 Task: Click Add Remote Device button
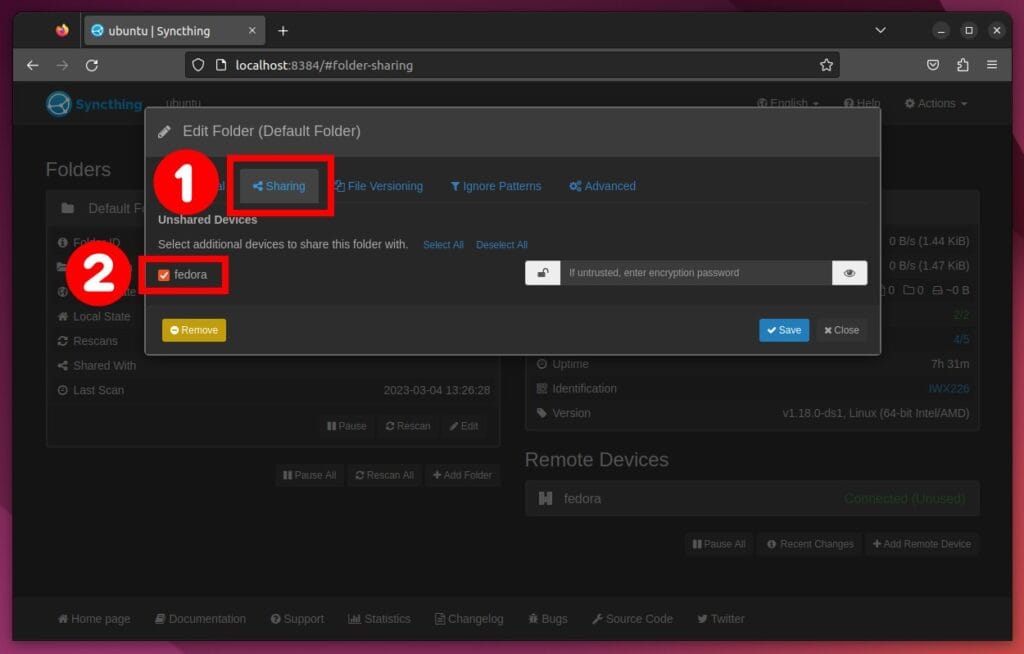point(922,544)
